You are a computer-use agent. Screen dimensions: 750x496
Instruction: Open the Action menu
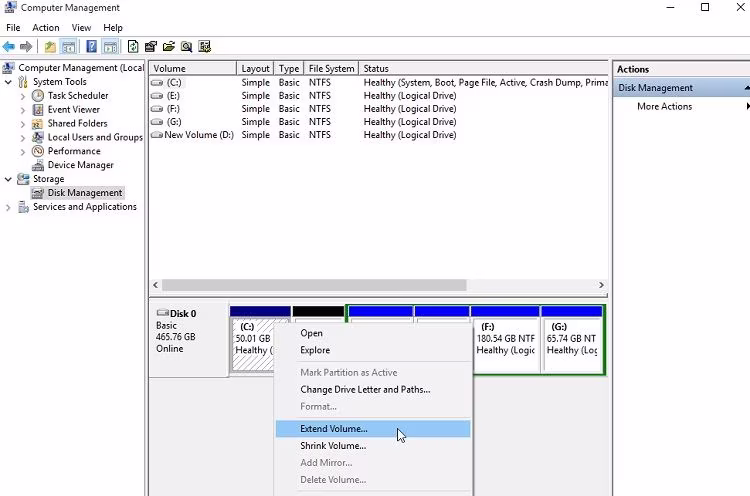(46, 28)
